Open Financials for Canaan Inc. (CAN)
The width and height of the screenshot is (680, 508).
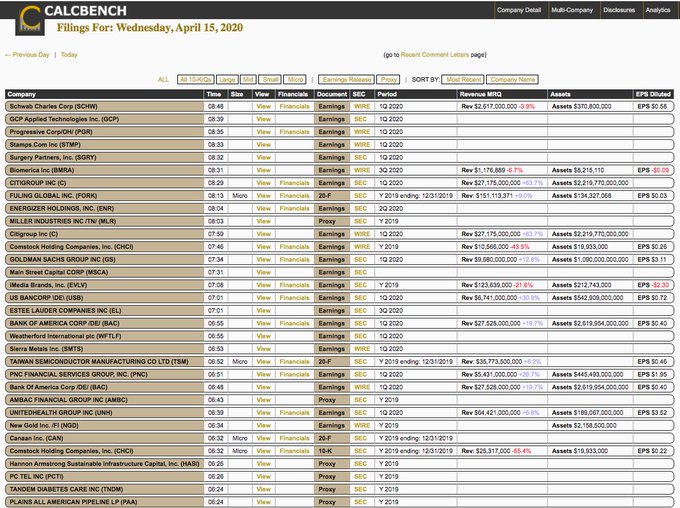click(x=294, y=438)
